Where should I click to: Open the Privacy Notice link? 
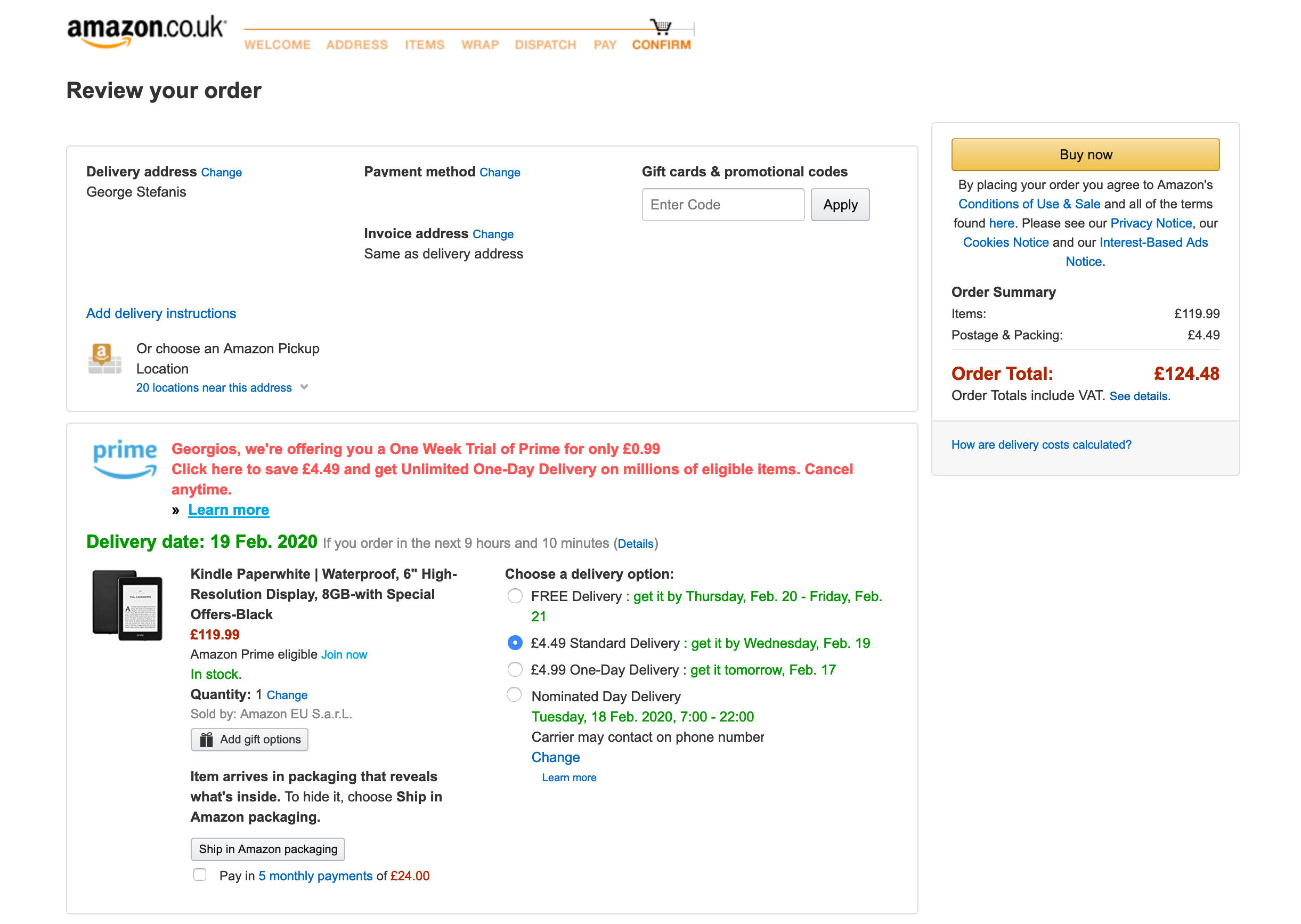[1151, 223]
